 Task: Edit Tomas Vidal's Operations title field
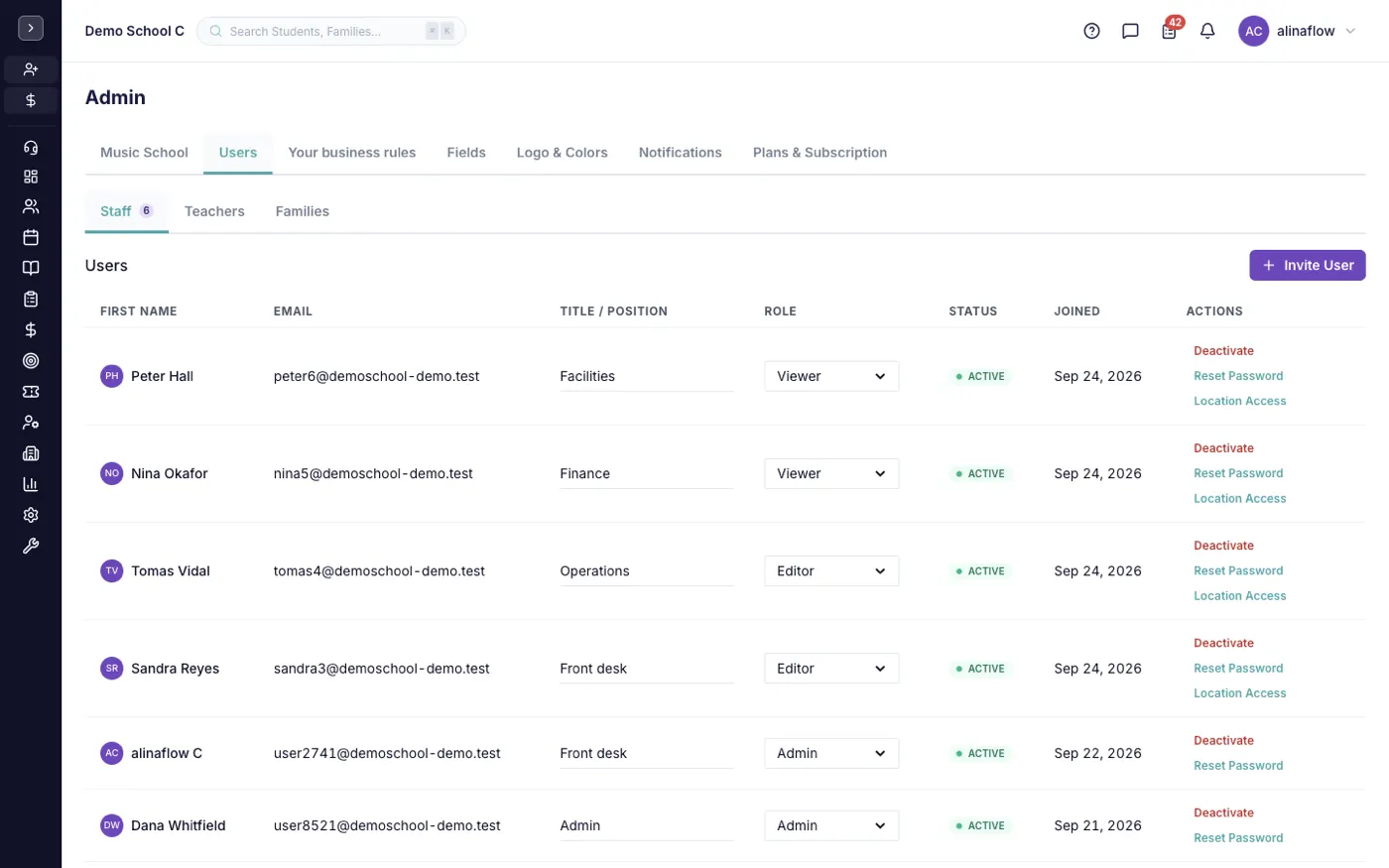(646, 570)
